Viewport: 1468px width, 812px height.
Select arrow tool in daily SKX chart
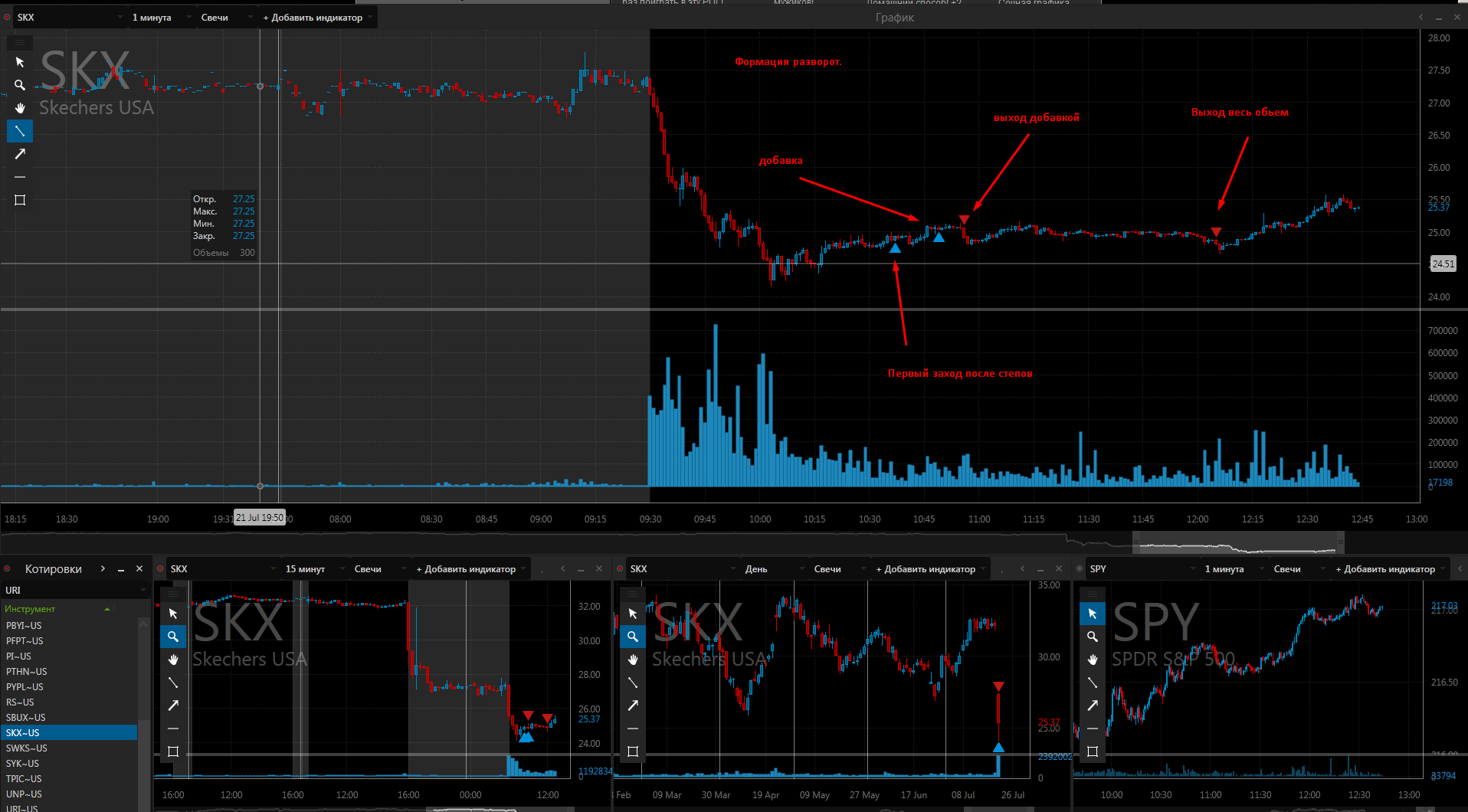[x=633, y=706]
